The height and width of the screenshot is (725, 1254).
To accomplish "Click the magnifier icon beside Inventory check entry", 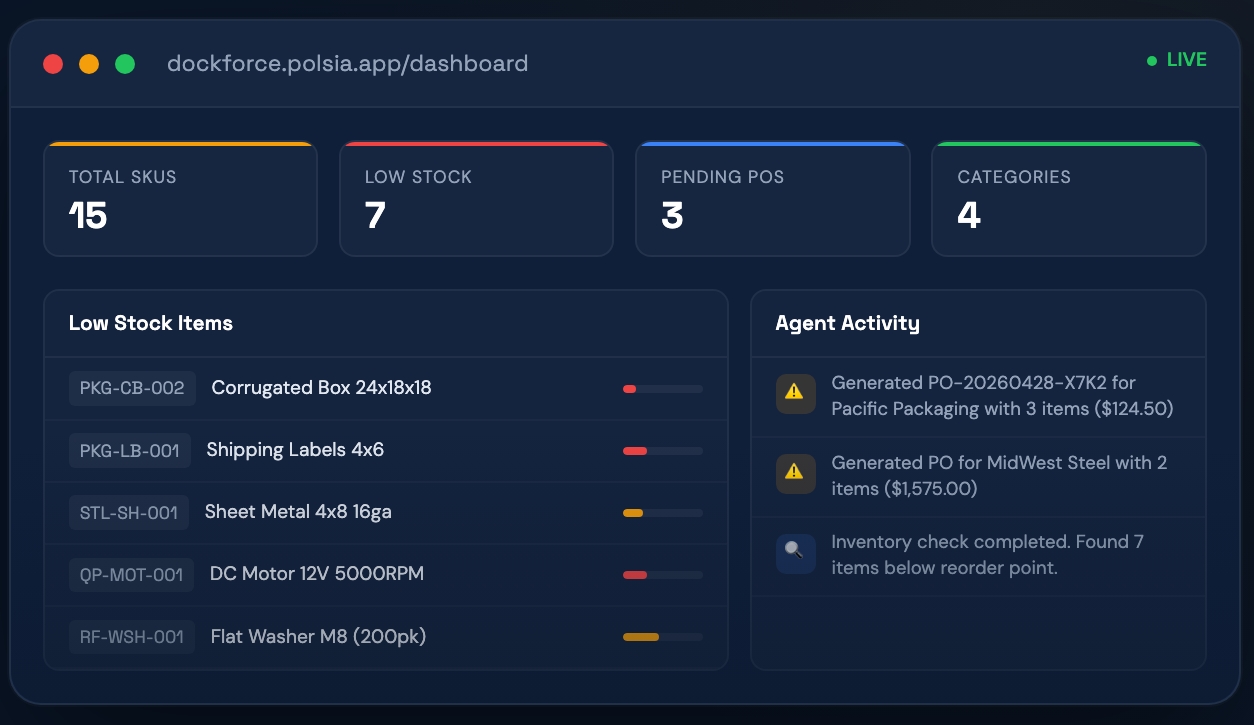I will click(x=795, y=553).
